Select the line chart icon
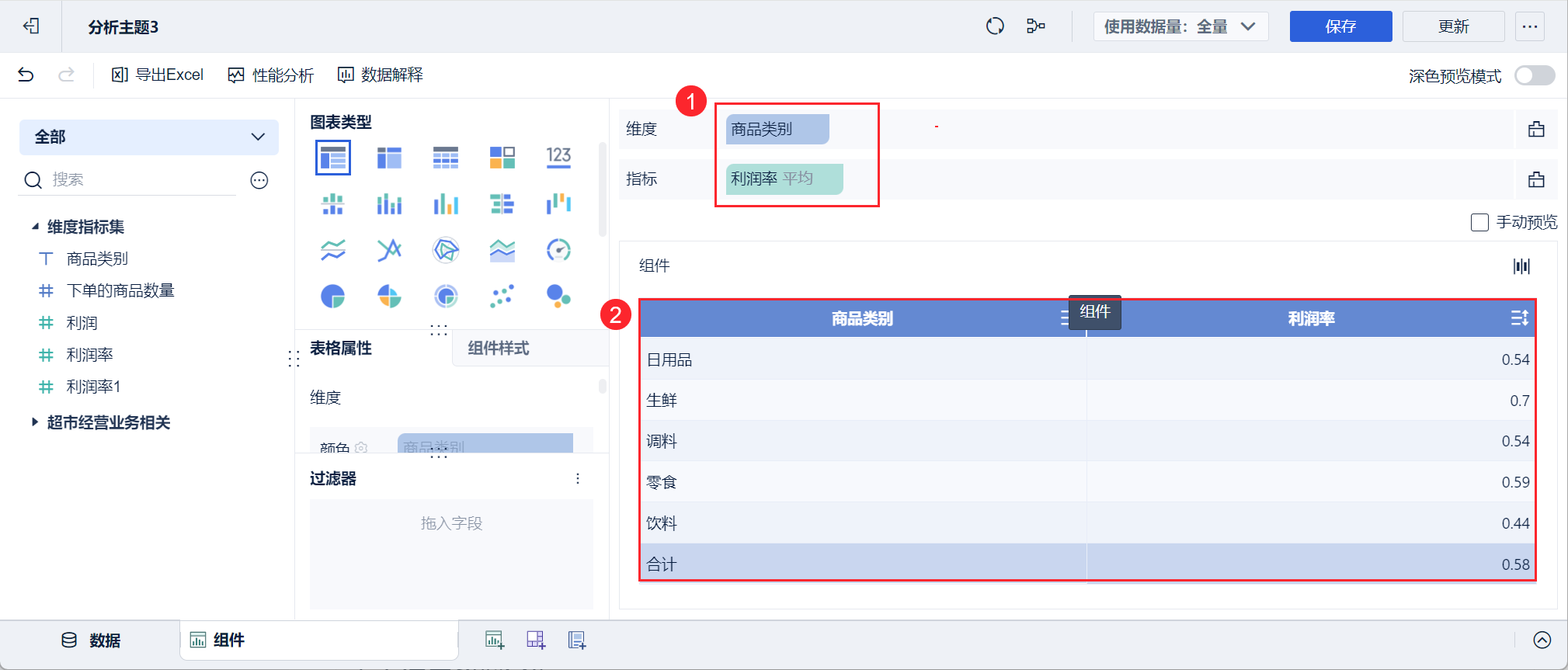The image size is (1568, 670). [333, 250]
